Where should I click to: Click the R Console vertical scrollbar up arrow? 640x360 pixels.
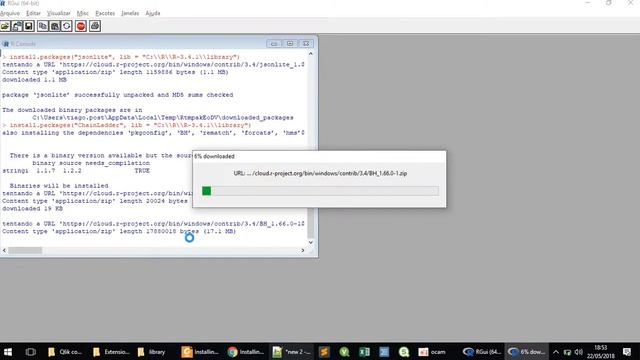[311, 53]
